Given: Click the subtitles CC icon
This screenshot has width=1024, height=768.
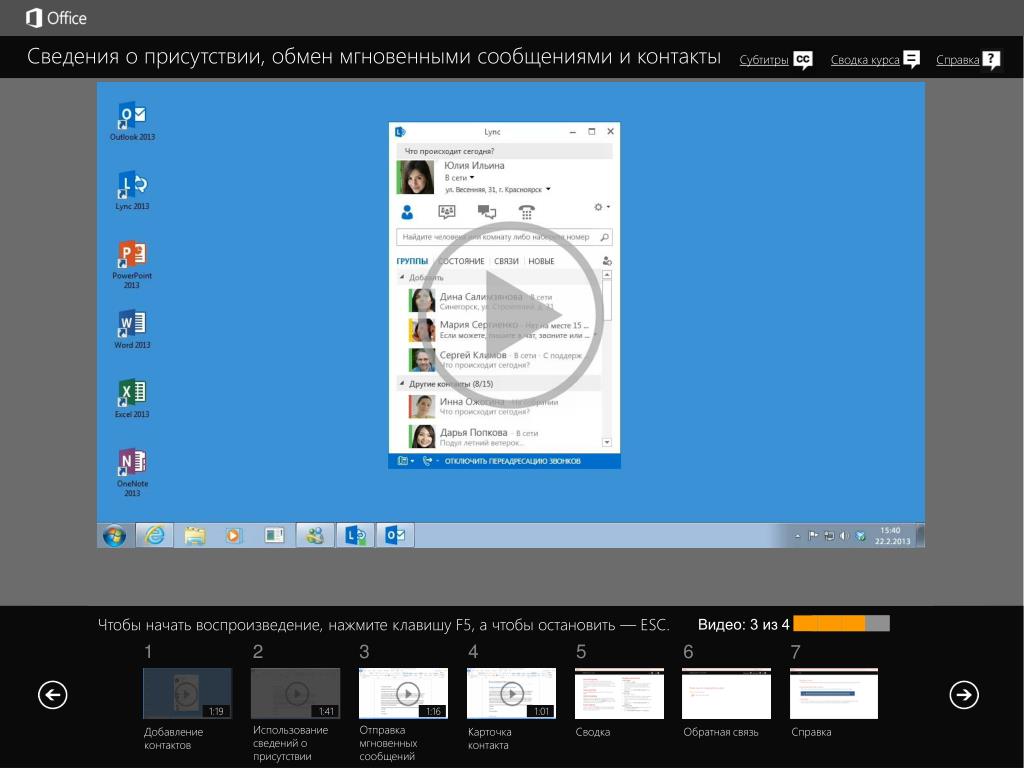Looking at the screenshot, I should pos(803,60).
